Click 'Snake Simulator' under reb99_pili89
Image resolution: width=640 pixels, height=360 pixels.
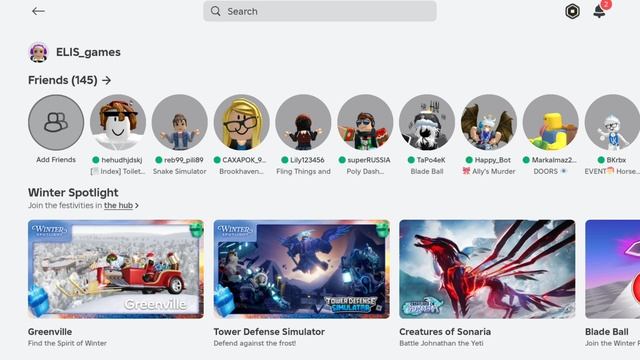[x=180, y=171]
